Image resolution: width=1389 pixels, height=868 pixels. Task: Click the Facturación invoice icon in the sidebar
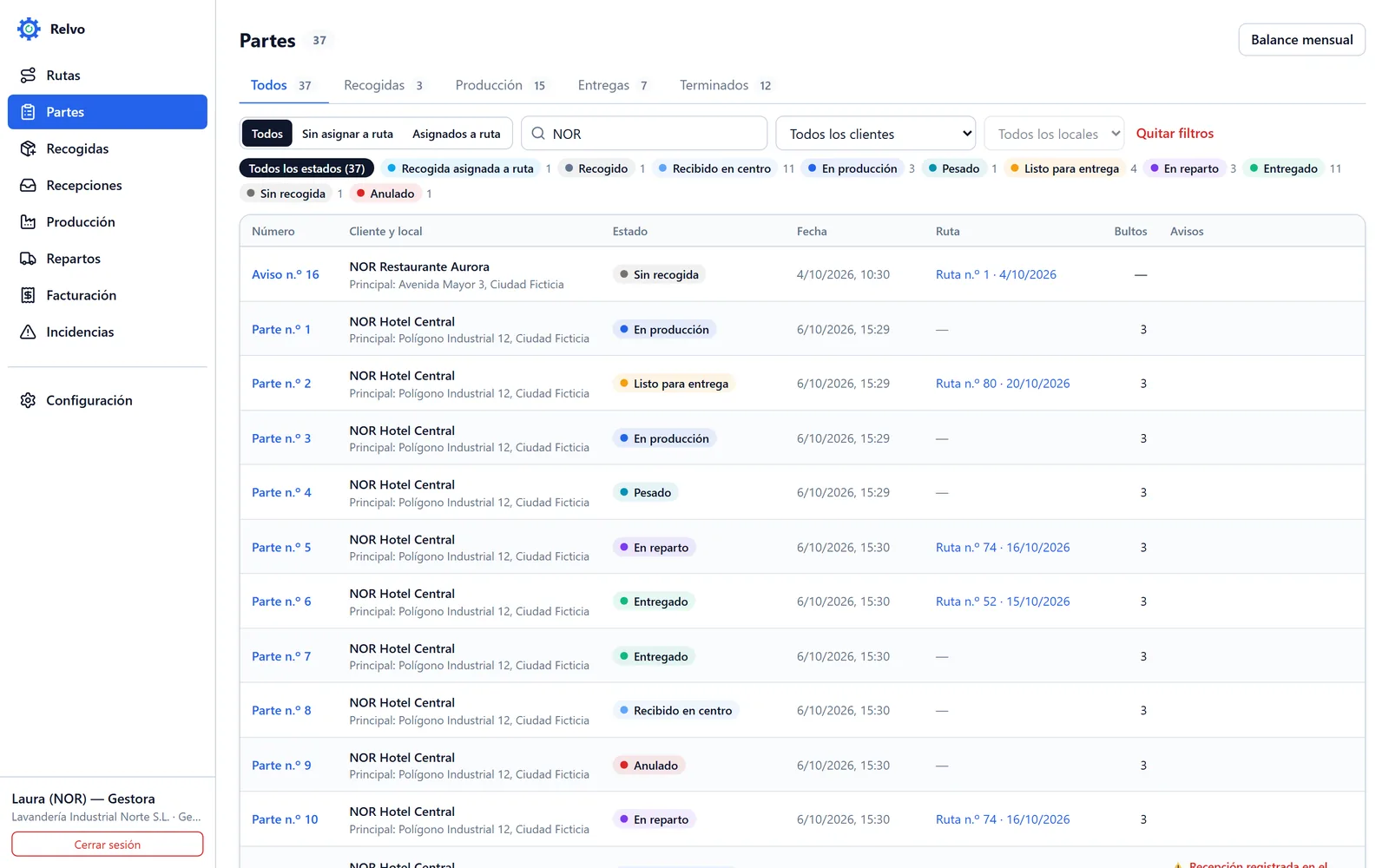pos(28,295)
